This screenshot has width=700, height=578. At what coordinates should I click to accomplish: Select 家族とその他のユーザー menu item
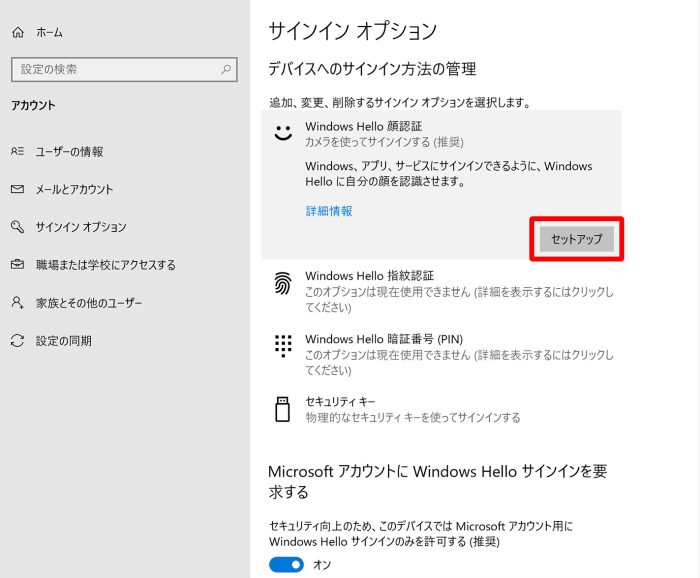pos(88,303)
